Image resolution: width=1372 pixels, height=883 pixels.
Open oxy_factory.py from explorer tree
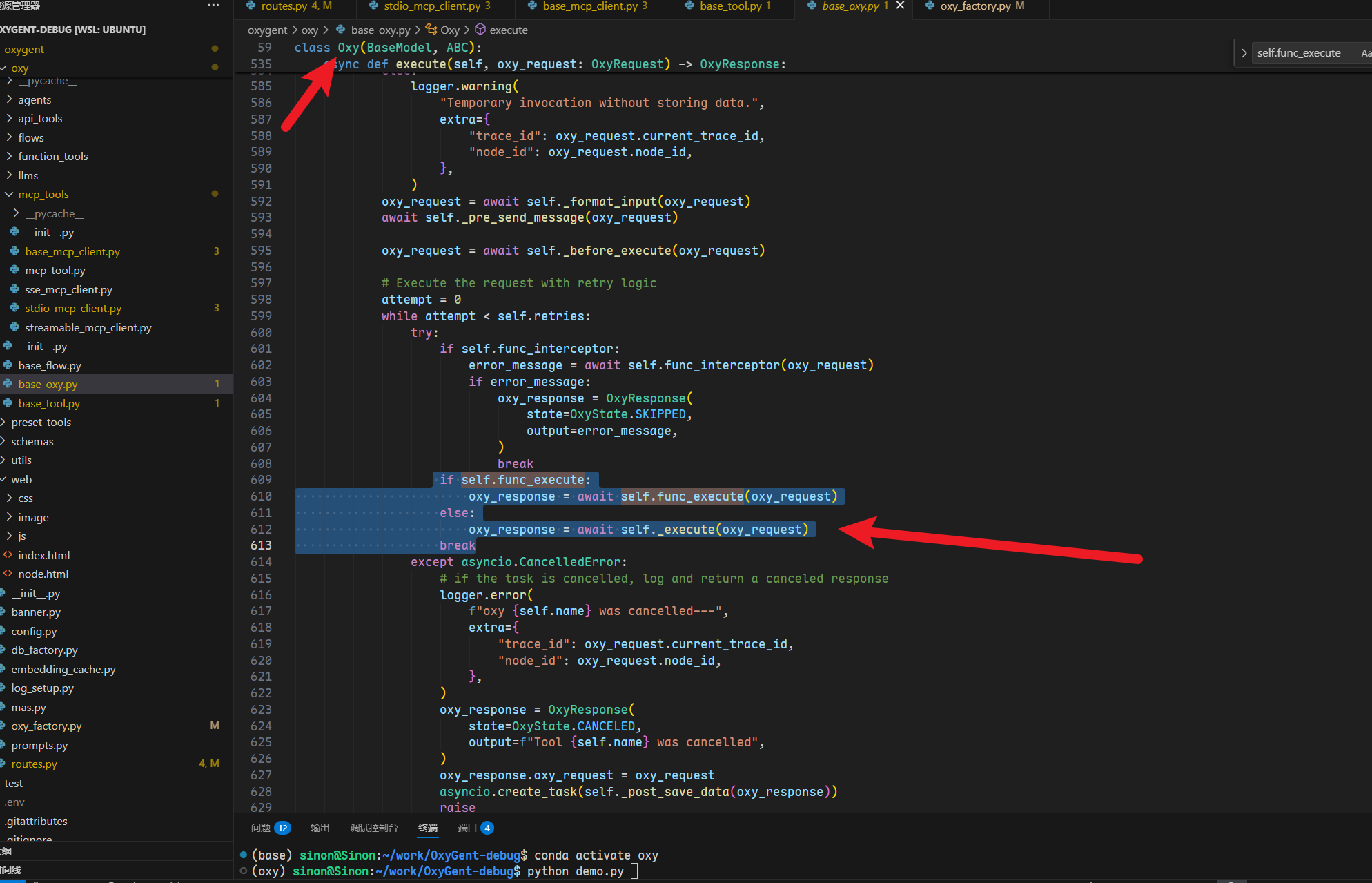pos(46,726)
